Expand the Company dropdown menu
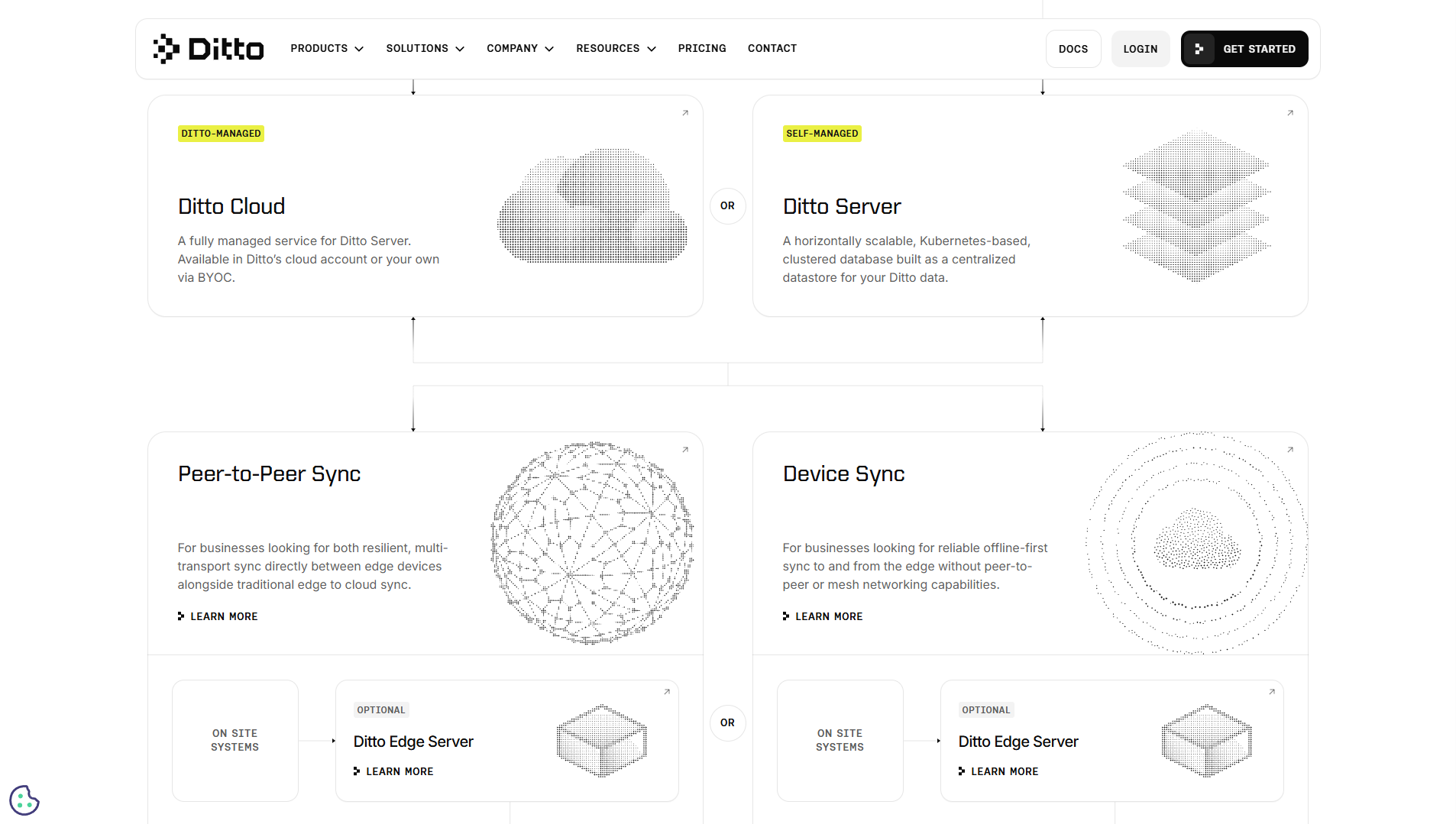 click(520, 49)
